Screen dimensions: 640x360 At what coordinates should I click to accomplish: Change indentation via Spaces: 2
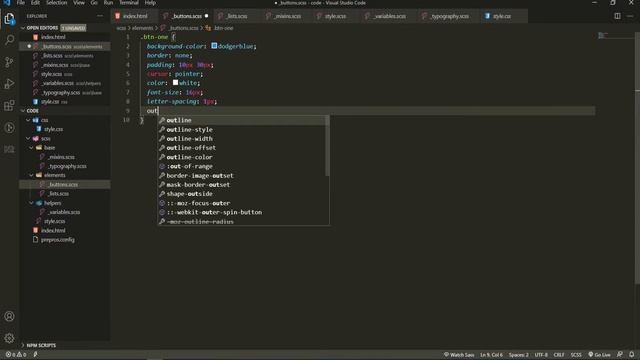tap(518, 355)
